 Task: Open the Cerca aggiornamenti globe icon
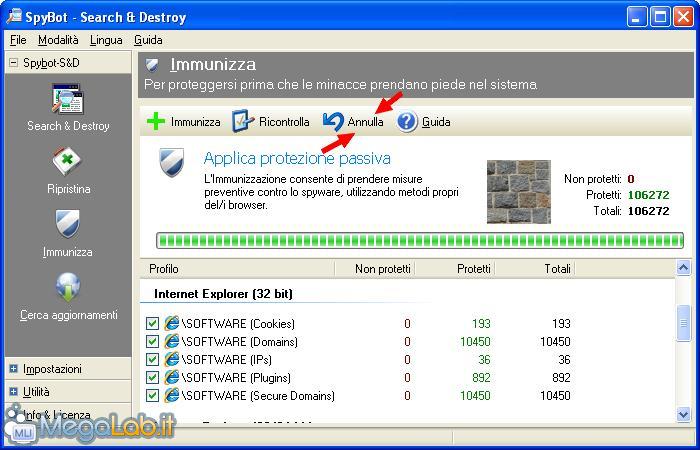[x=68, y=287]
